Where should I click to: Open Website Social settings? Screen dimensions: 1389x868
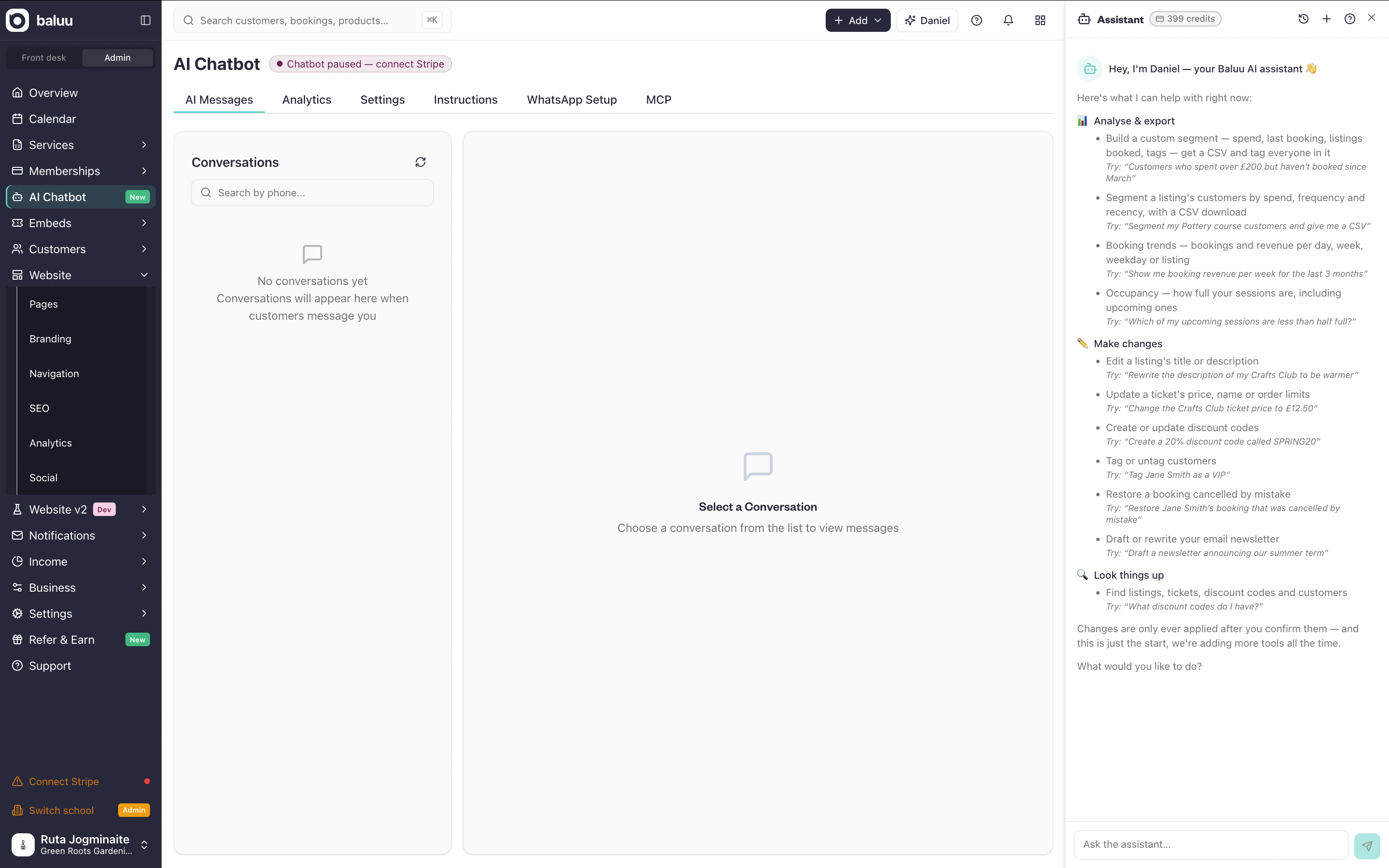43,477
